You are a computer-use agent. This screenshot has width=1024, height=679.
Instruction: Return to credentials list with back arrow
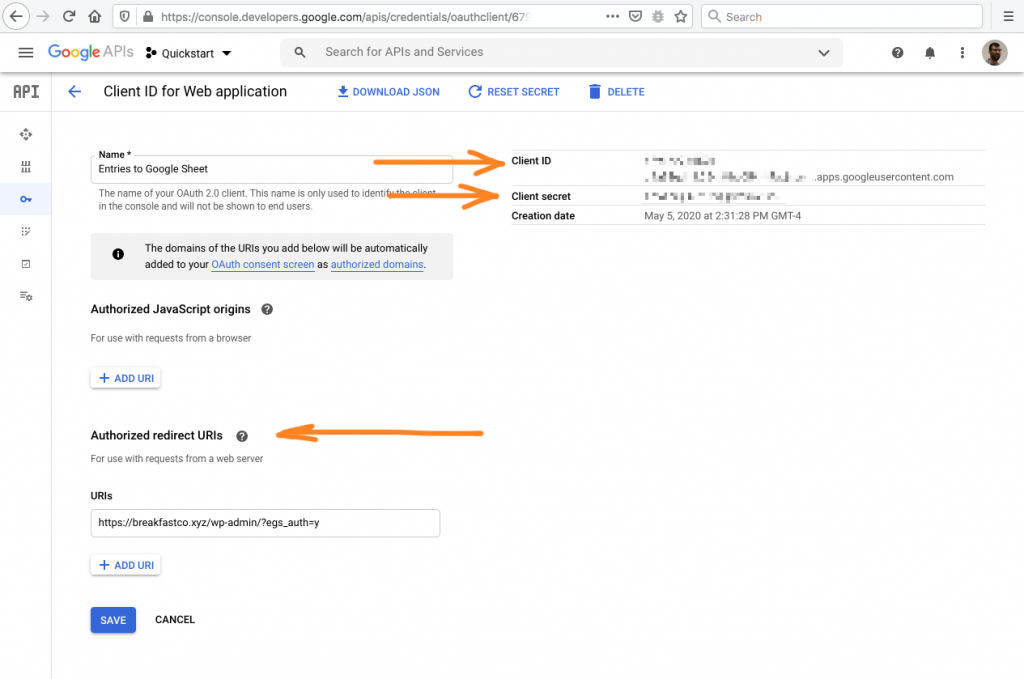click(x=74, y=91)
